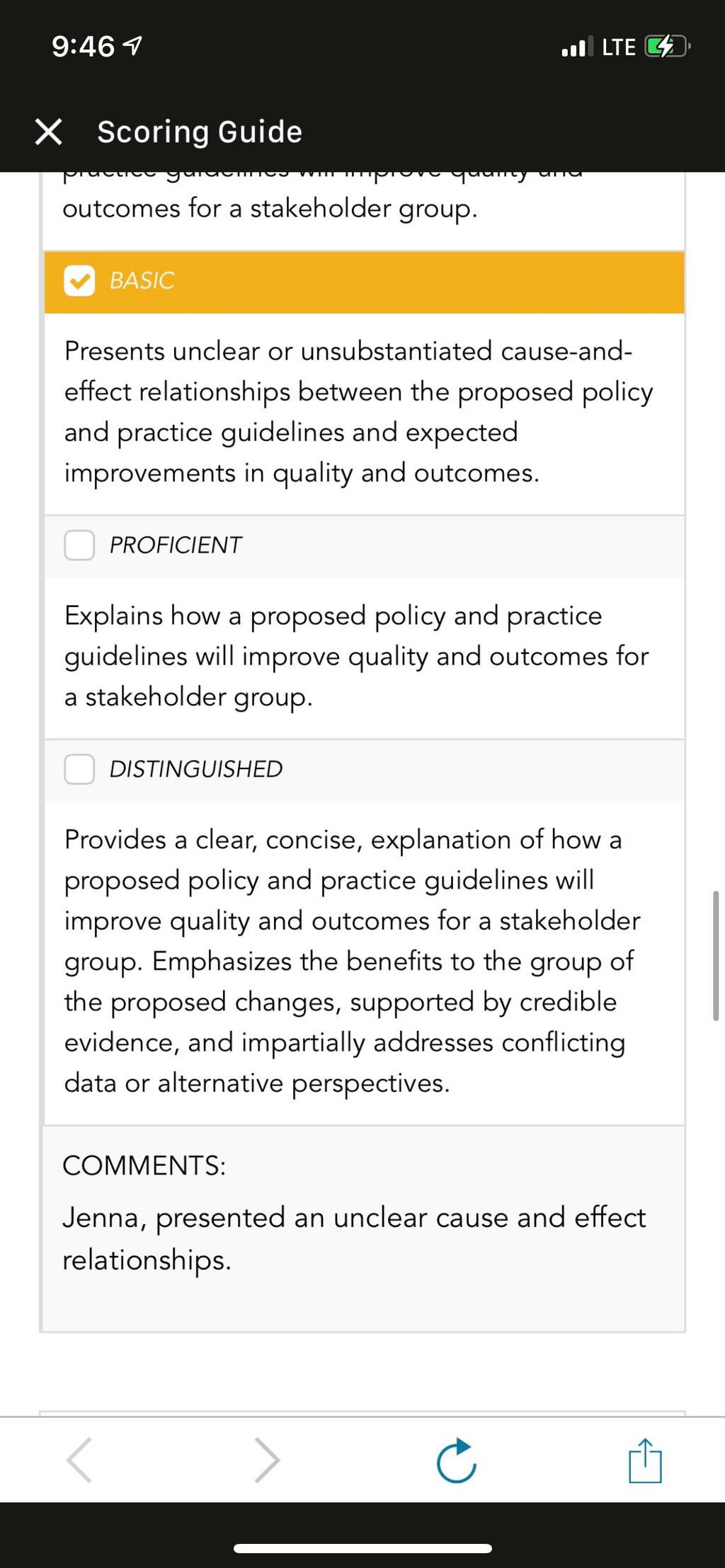The height and width of the screenshot is (1568, 725).
Task: Tap the Scoring Guide title
Action: [200, 132]
